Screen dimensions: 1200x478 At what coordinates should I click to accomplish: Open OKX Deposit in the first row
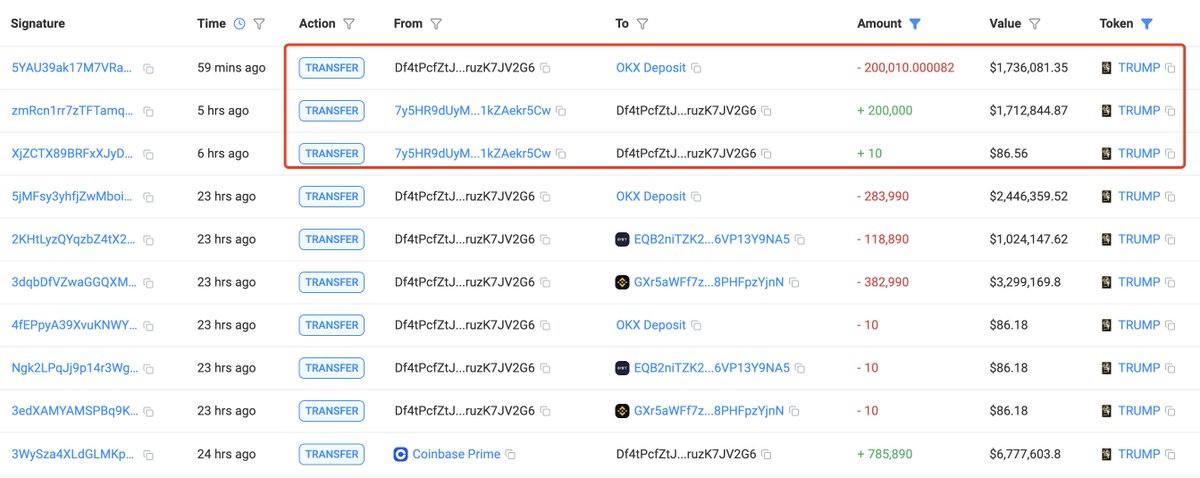[651, 68]
